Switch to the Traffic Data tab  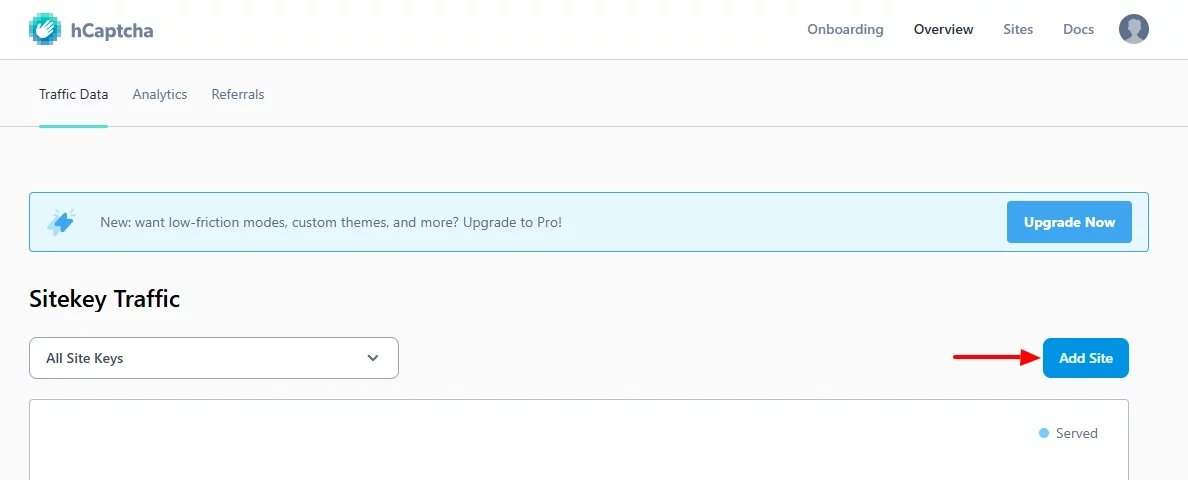(74, 94)
